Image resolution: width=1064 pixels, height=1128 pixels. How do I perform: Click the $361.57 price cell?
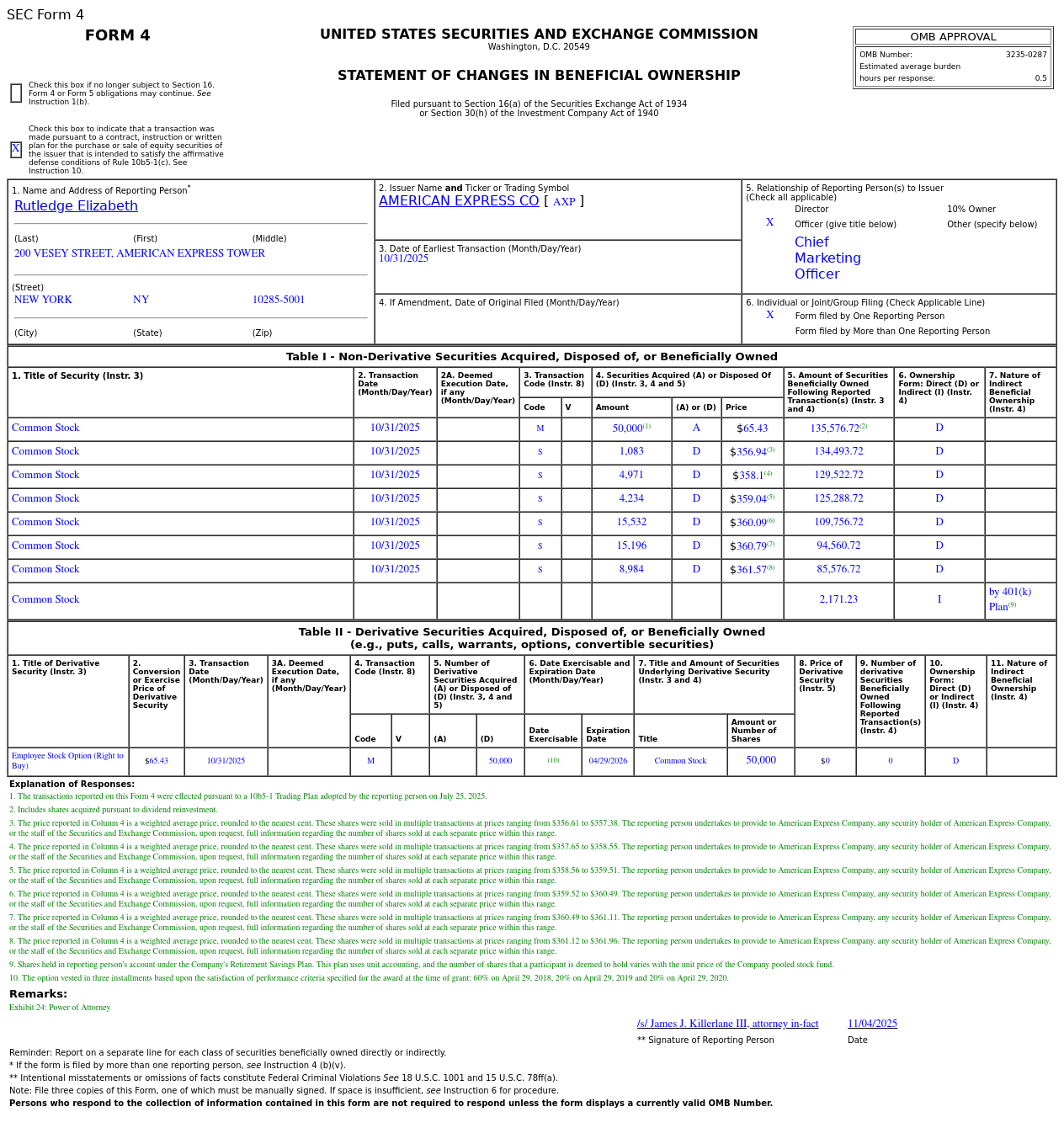click(x=751, y=570)
